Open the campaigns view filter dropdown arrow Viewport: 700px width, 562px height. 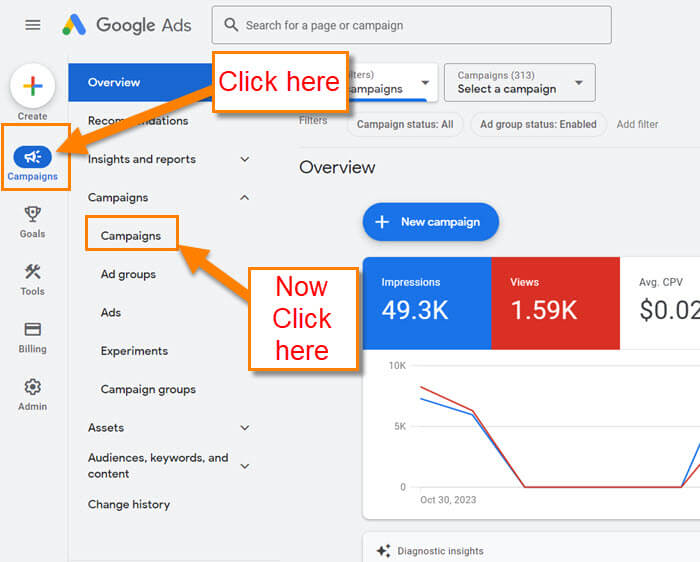point(425,82)
